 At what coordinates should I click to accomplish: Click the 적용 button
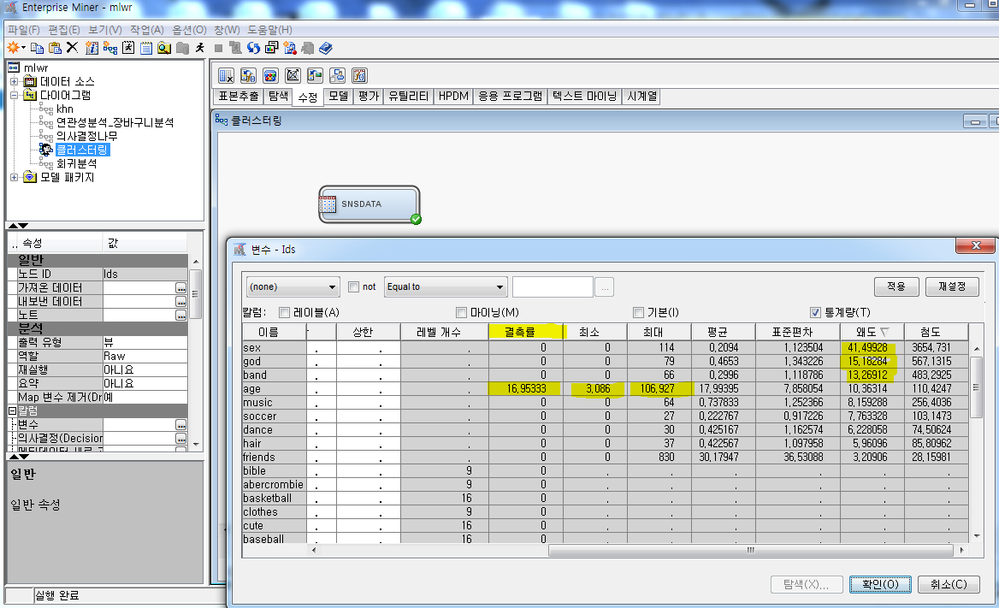(896, 287)
